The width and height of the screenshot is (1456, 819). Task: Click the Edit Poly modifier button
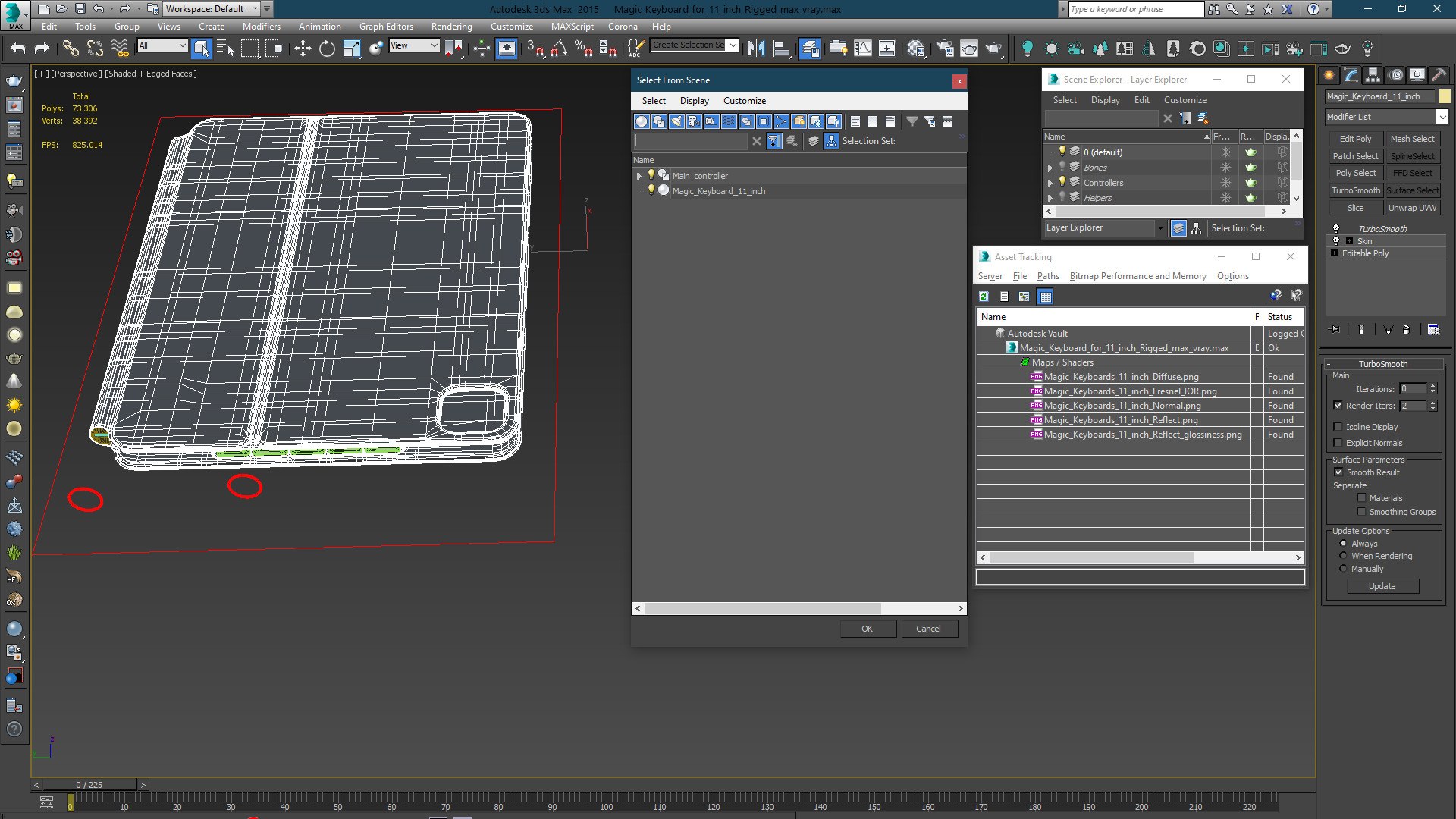click(x=1354, y=139)
